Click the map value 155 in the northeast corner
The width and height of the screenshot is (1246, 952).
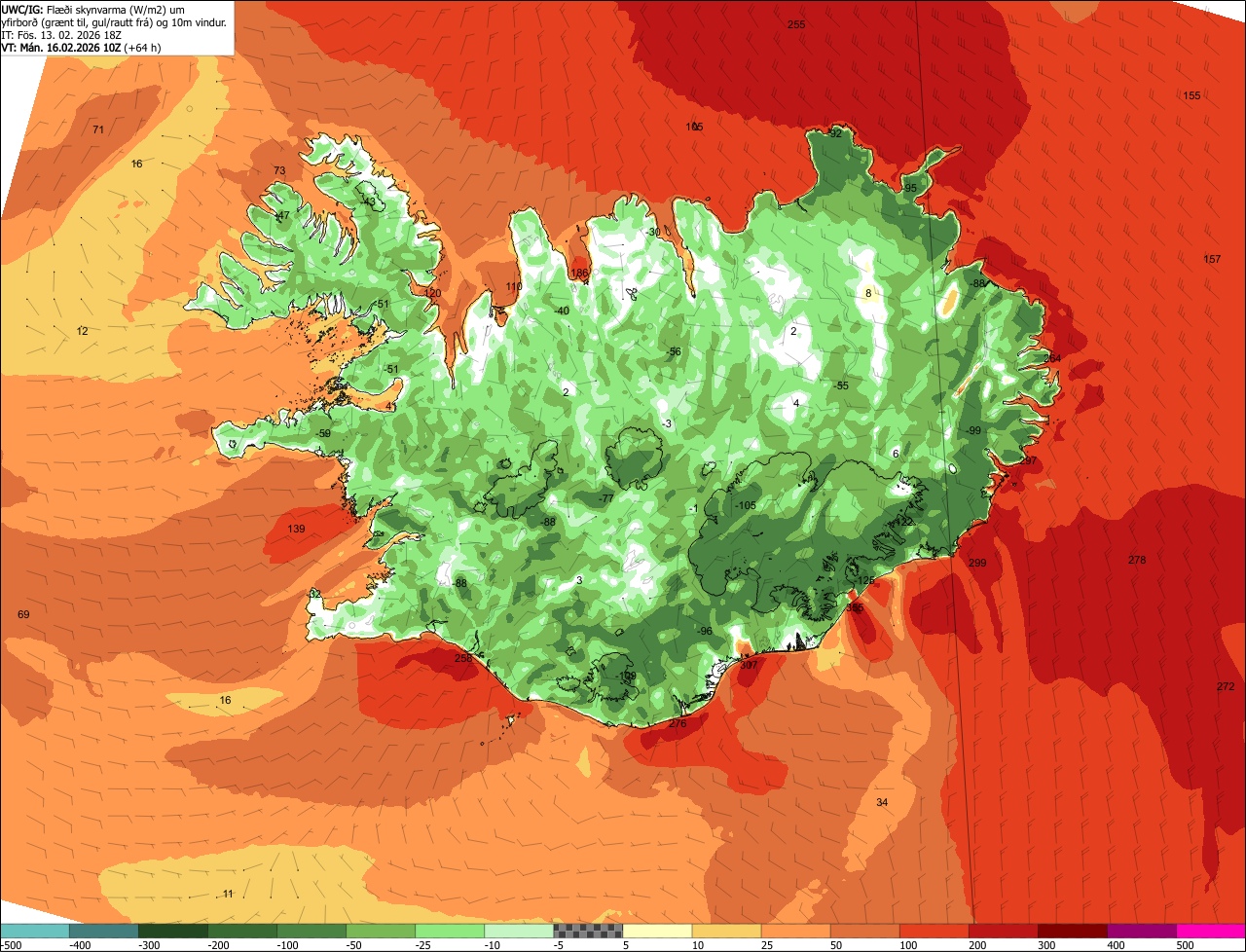click(1191, 95)
